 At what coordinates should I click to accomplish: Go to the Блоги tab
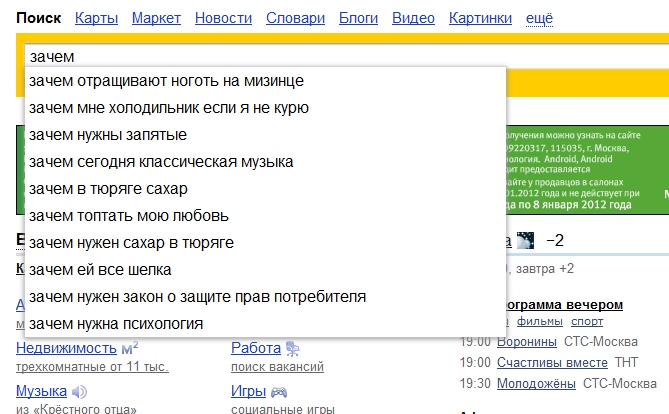(x=358, y=18)
